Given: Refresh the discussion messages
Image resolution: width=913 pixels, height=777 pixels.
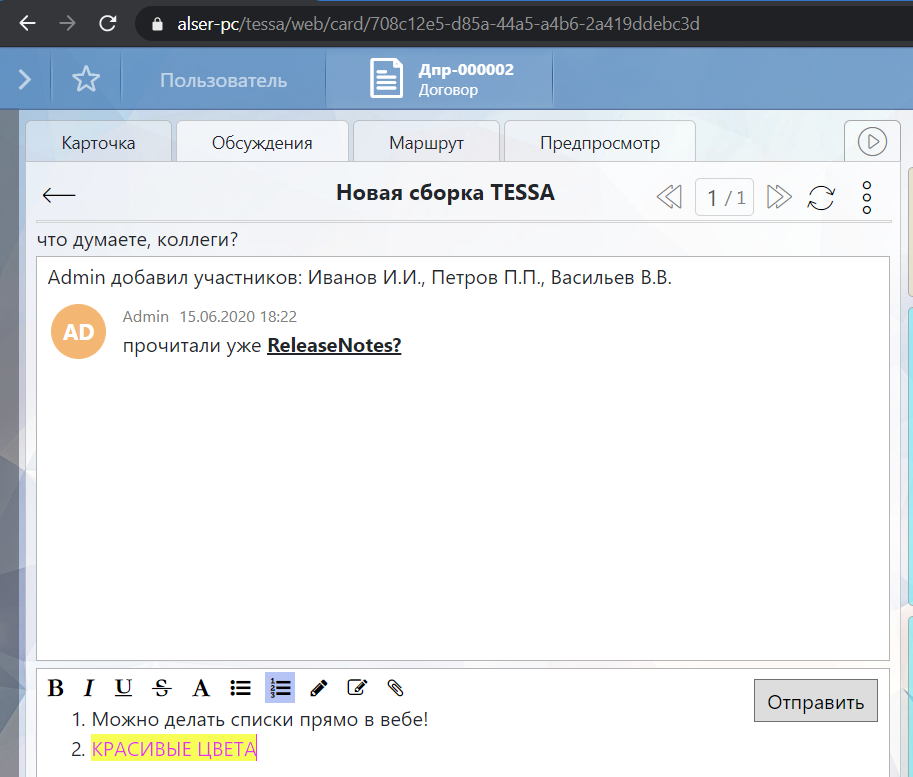Looking at the screenshot, I should pos(821,197).
